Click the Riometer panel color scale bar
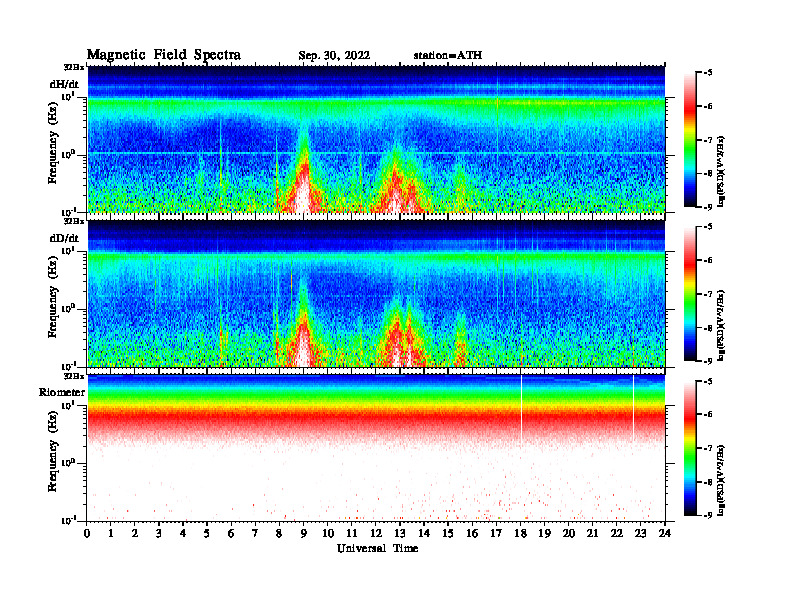 tap(690, 448)
